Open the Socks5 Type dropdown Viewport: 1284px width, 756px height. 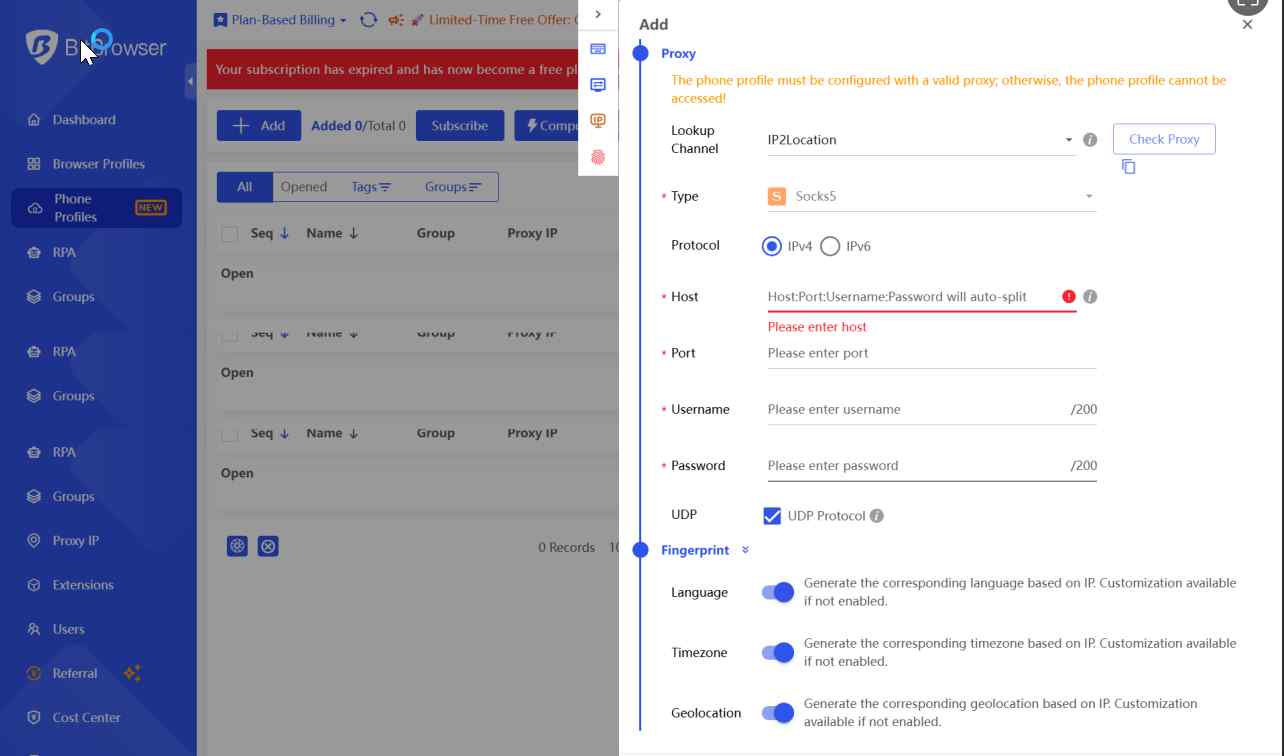pos(930,196)
